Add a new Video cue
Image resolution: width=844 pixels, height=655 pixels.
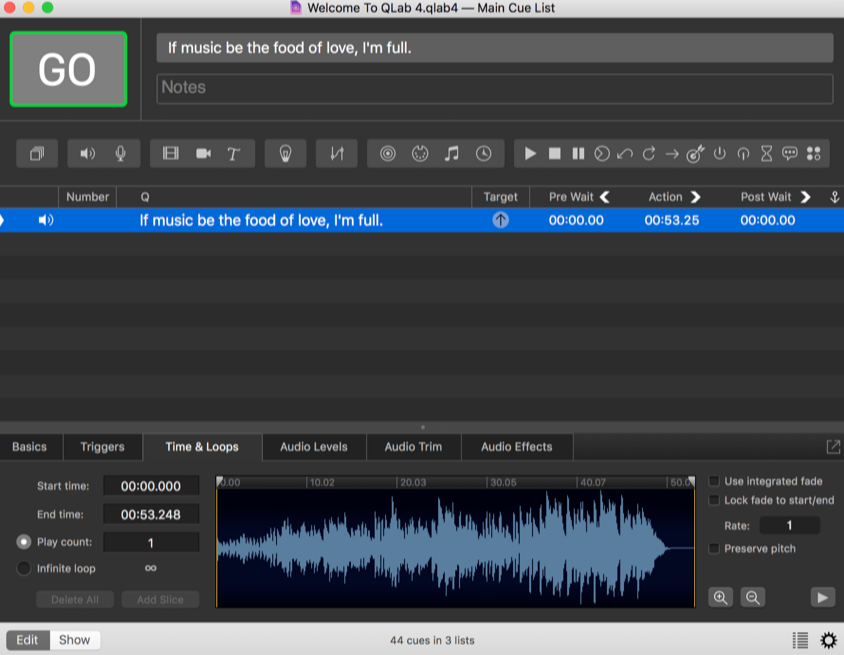pos(171,154)
